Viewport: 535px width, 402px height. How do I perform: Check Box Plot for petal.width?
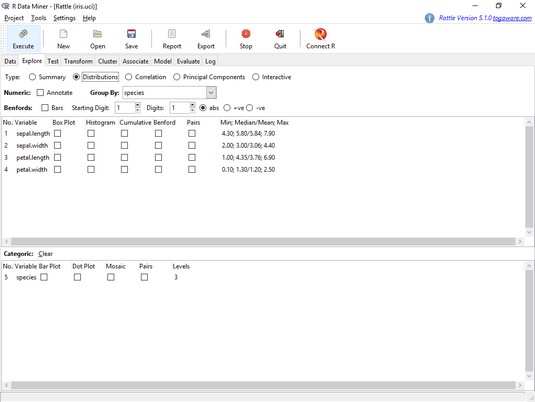57,169
